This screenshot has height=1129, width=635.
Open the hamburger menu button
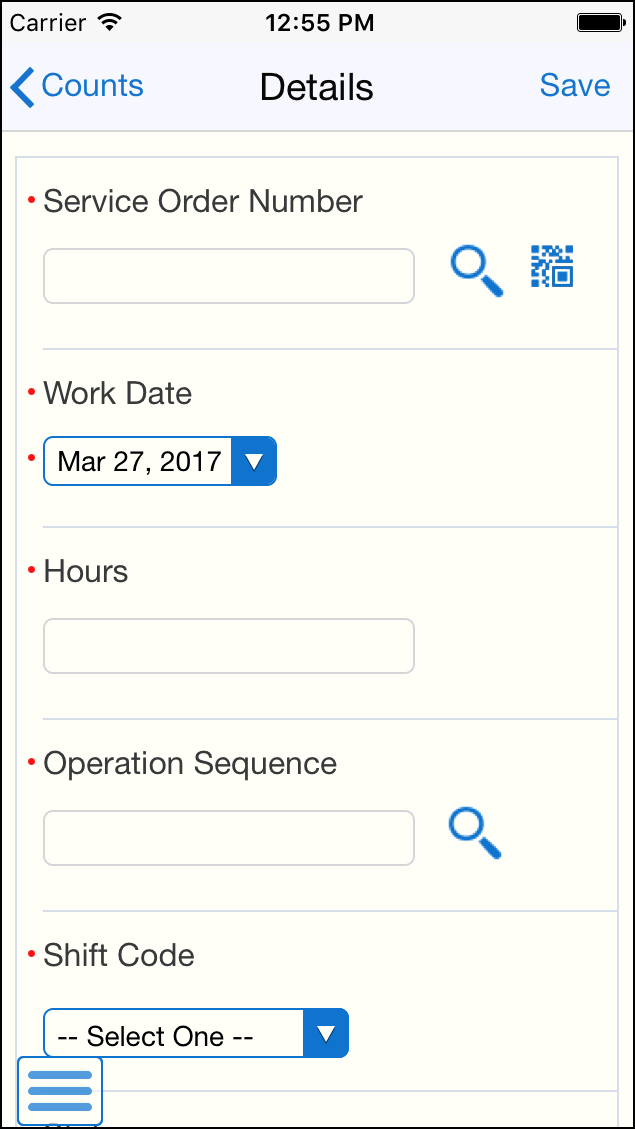pyautogui.click(x=60, y=1090)
